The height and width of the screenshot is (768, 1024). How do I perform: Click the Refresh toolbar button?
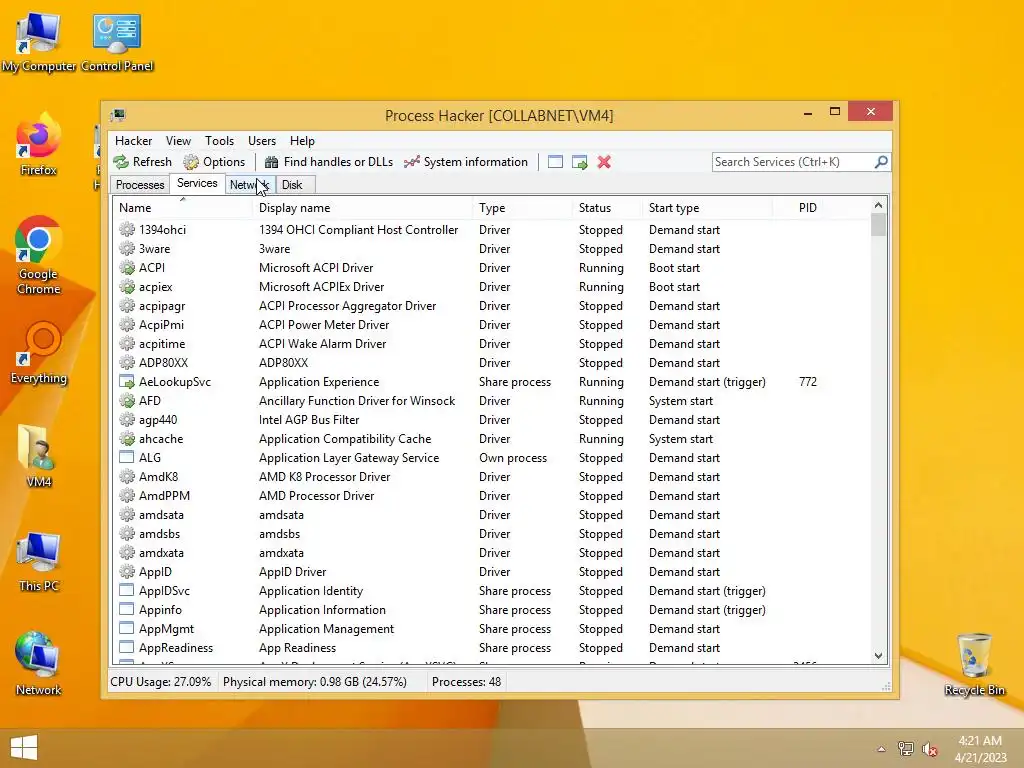click(x=142, y=162)
